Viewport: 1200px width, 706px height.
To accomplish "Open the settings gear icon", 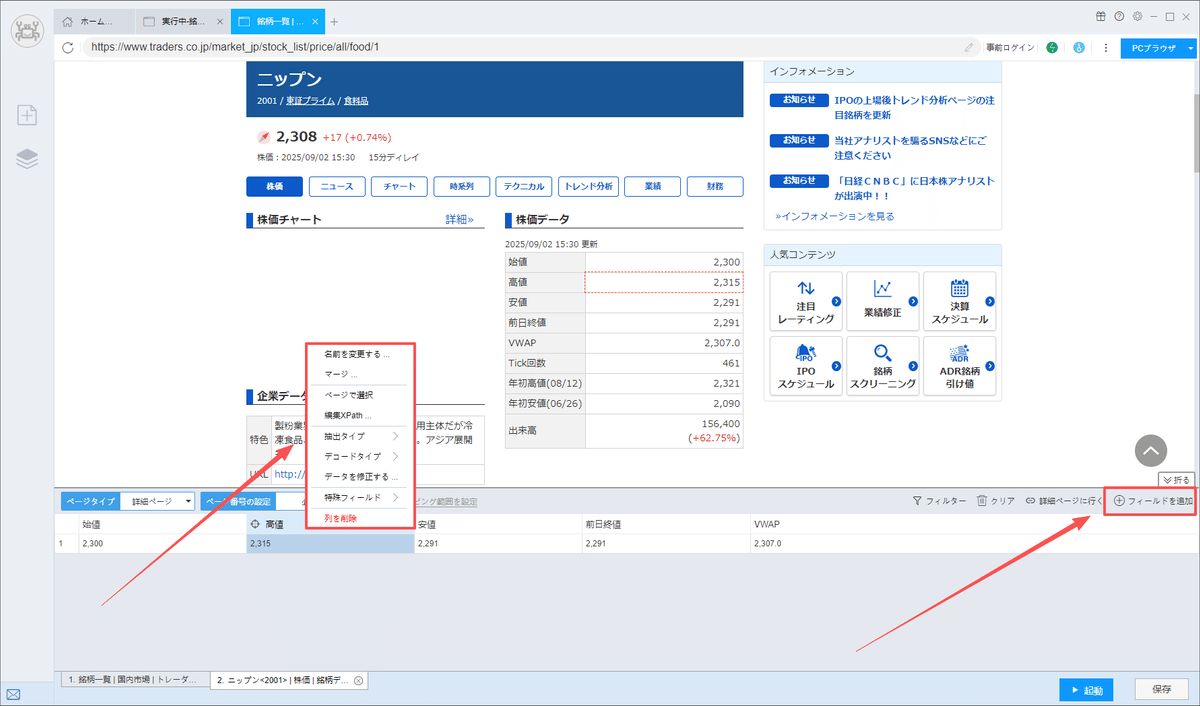I will (x=1135, y=16).
